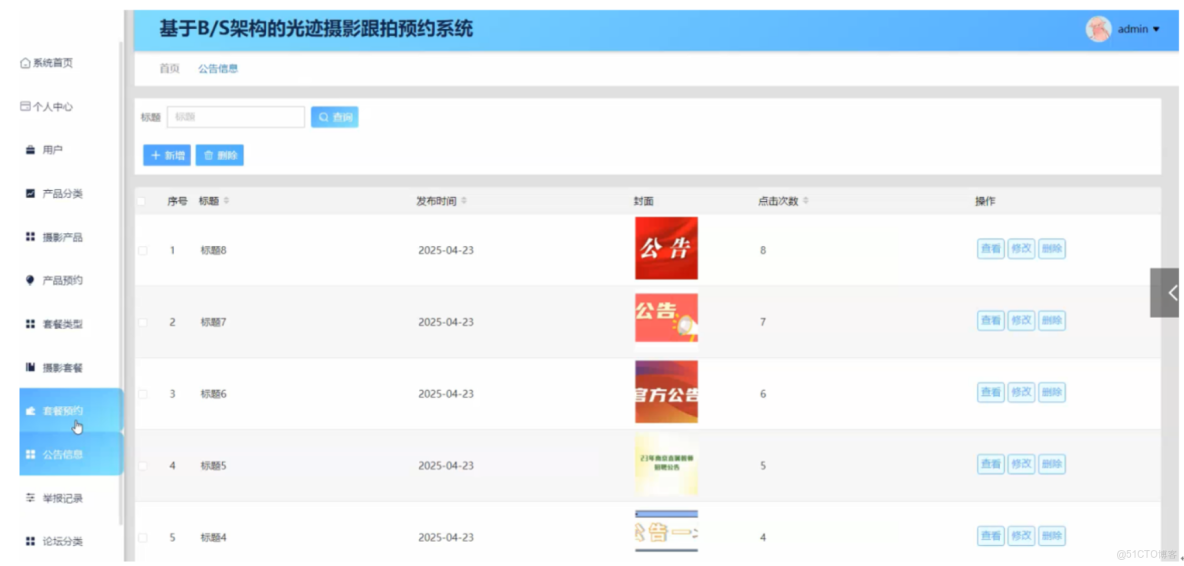Click 删除 for row 标题6
The height and width of the screenshot is (566, 1184).
click(x=1052, y=392)
